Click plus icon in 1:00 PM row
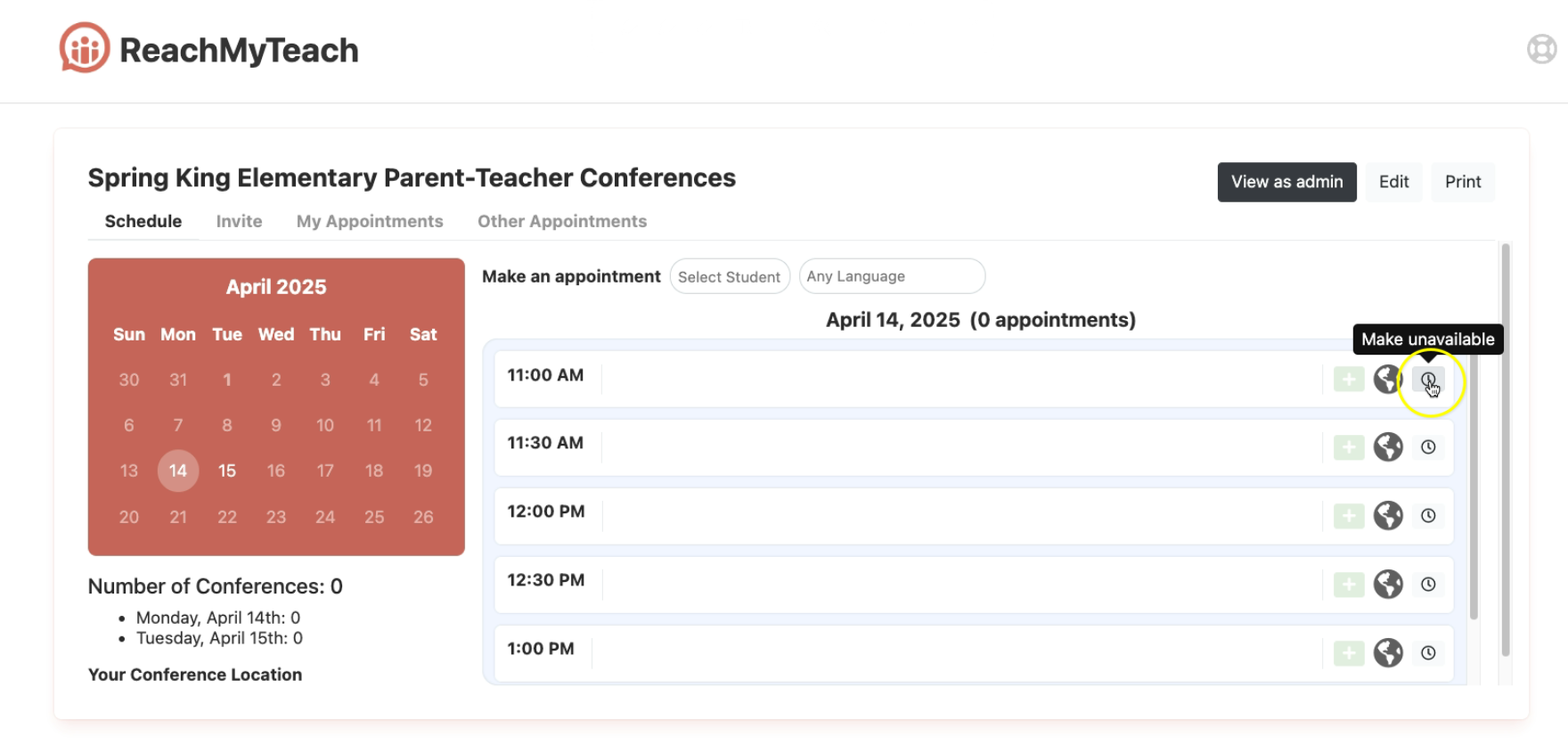This screenshot has height=745, width=1568. coord(1349,653)
